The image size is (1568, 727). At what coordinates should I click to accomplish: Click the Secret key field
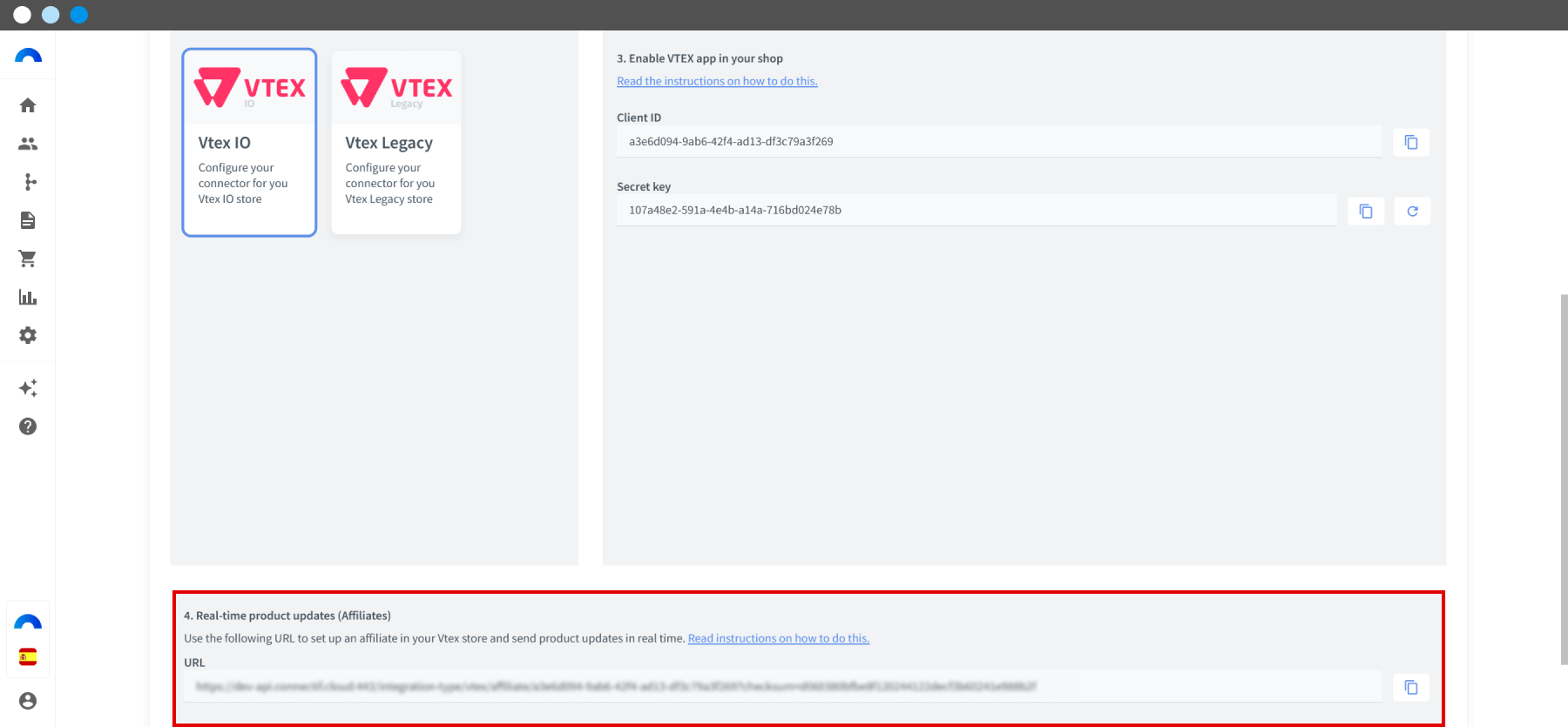click(x=977, y=210)
